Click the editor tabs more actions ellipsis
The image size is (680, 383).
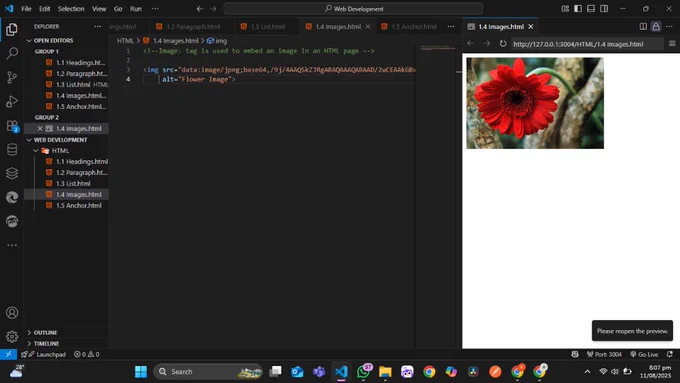coord(451,26)
